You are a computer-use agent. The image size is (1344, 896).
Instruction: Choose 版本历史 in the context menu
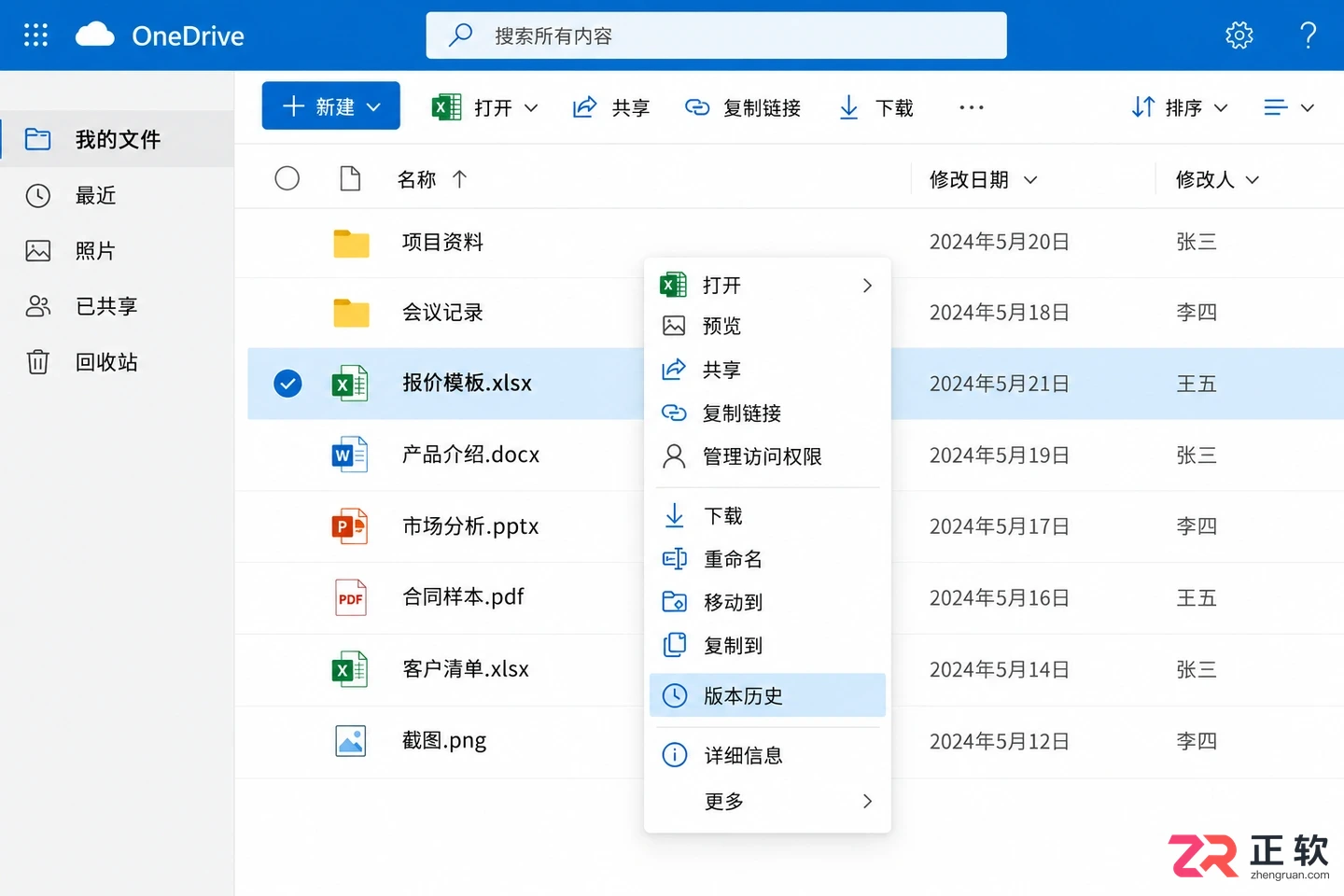pyautogui.click(x=767, y=695)
